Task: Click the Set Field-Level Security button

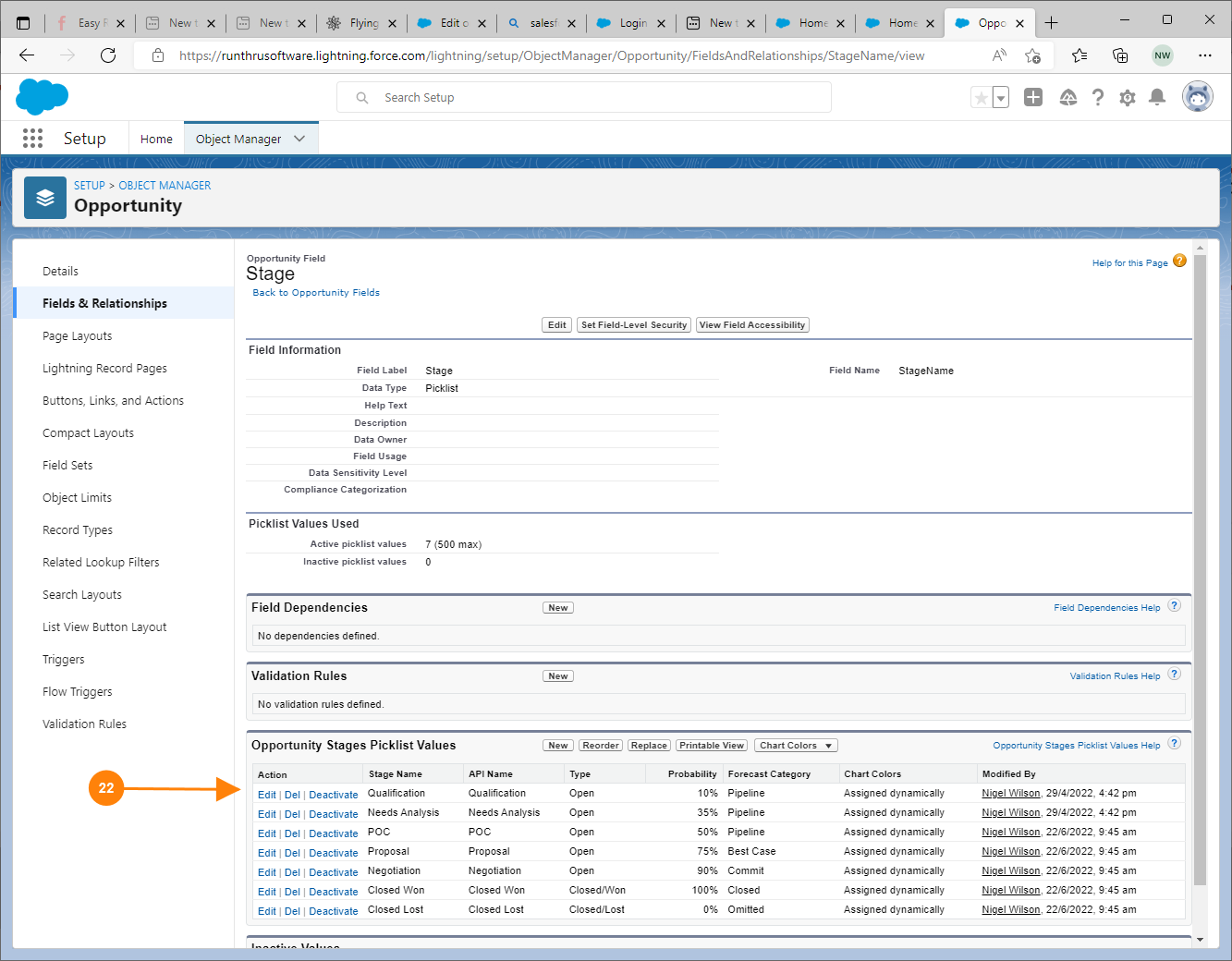Action: coord(634,325)
